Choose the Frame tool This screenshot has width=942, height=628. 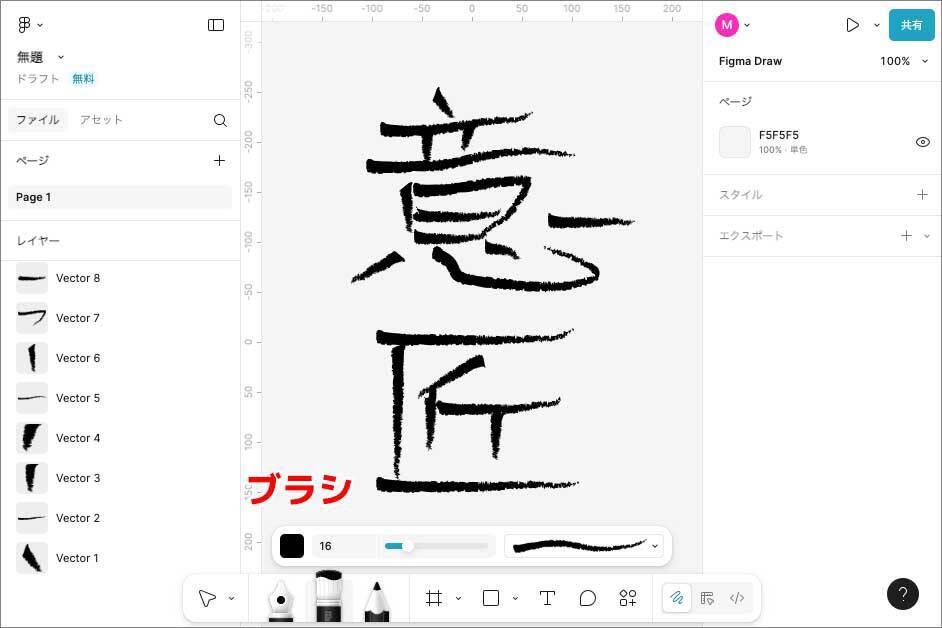434,598
